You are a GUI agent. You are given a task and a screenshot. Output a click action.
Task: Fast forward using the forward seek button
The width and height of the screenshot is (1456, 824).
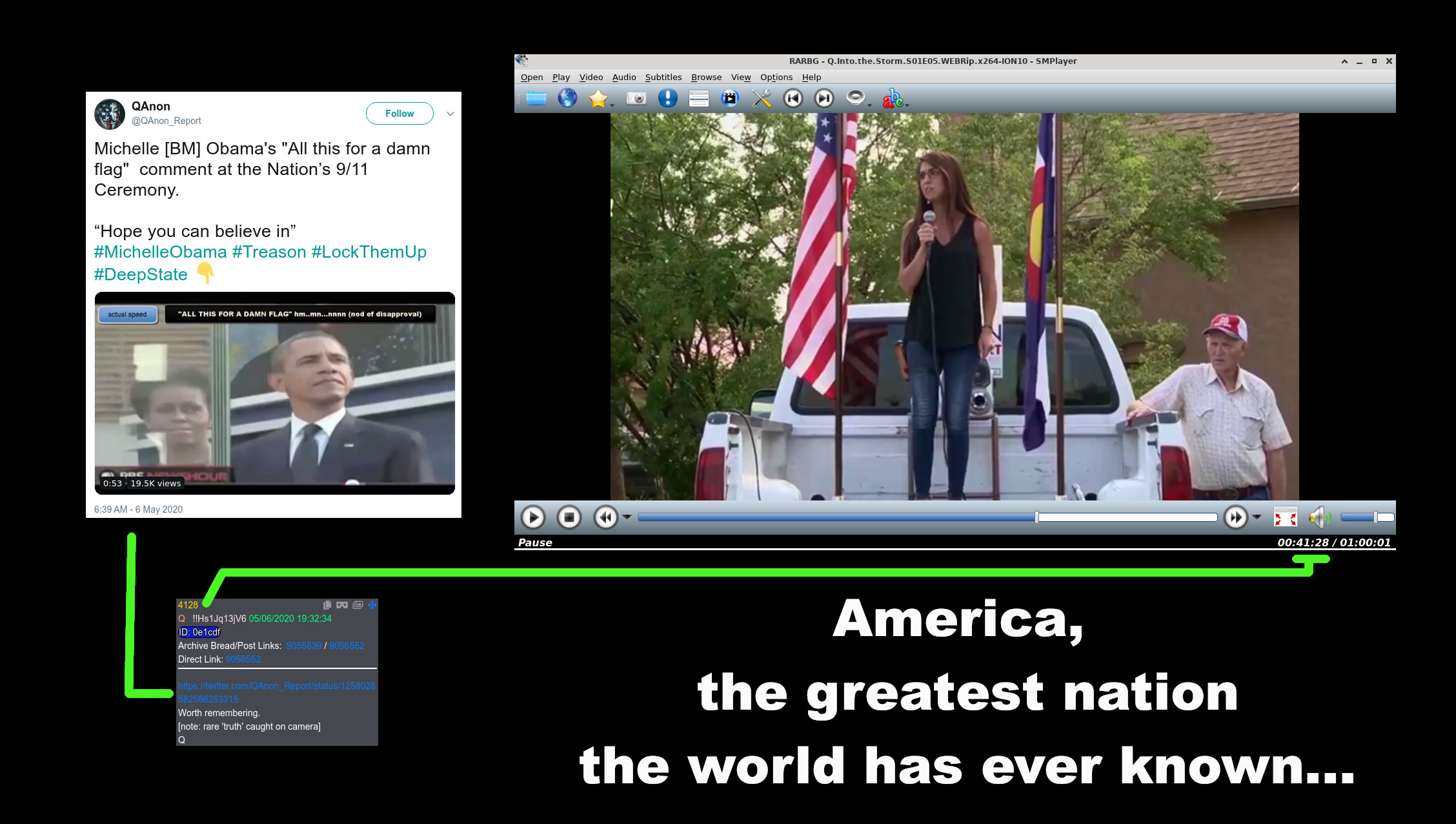(x=1236, y=517)
